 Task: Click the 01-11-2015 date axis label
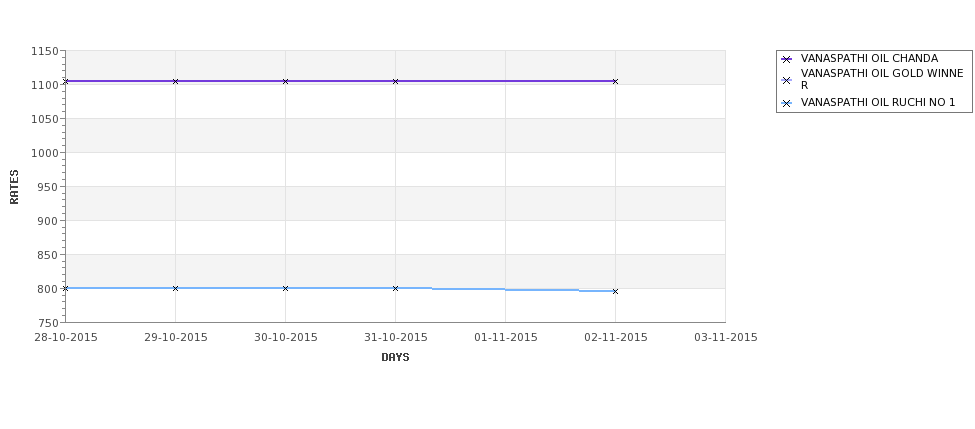point(506,338)
